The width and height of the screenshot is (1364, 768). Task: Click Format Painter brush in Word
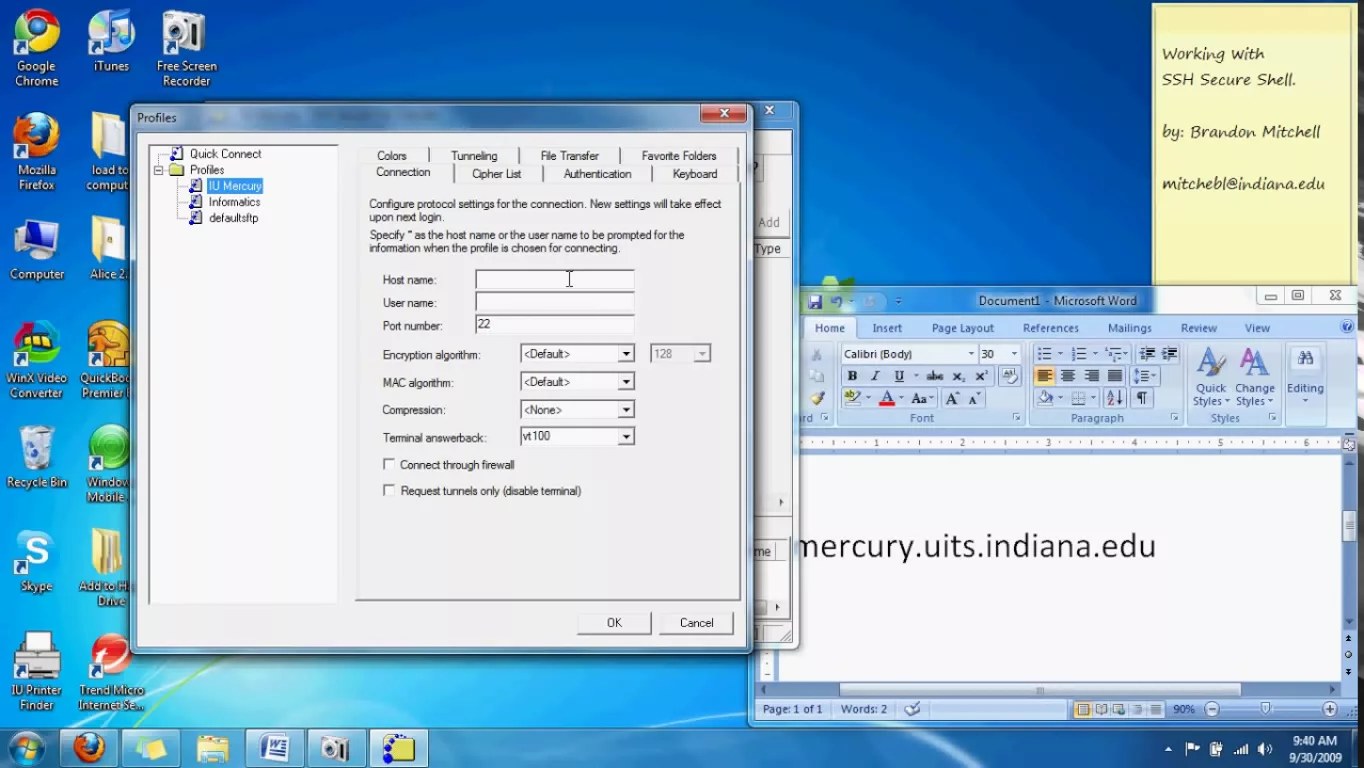pos(817,398)
